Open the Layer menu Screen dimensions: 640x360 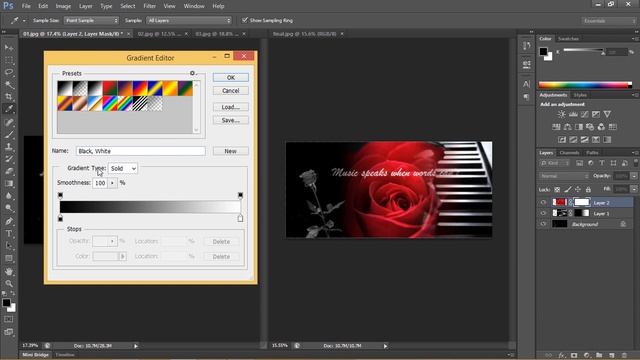(85, 6)
